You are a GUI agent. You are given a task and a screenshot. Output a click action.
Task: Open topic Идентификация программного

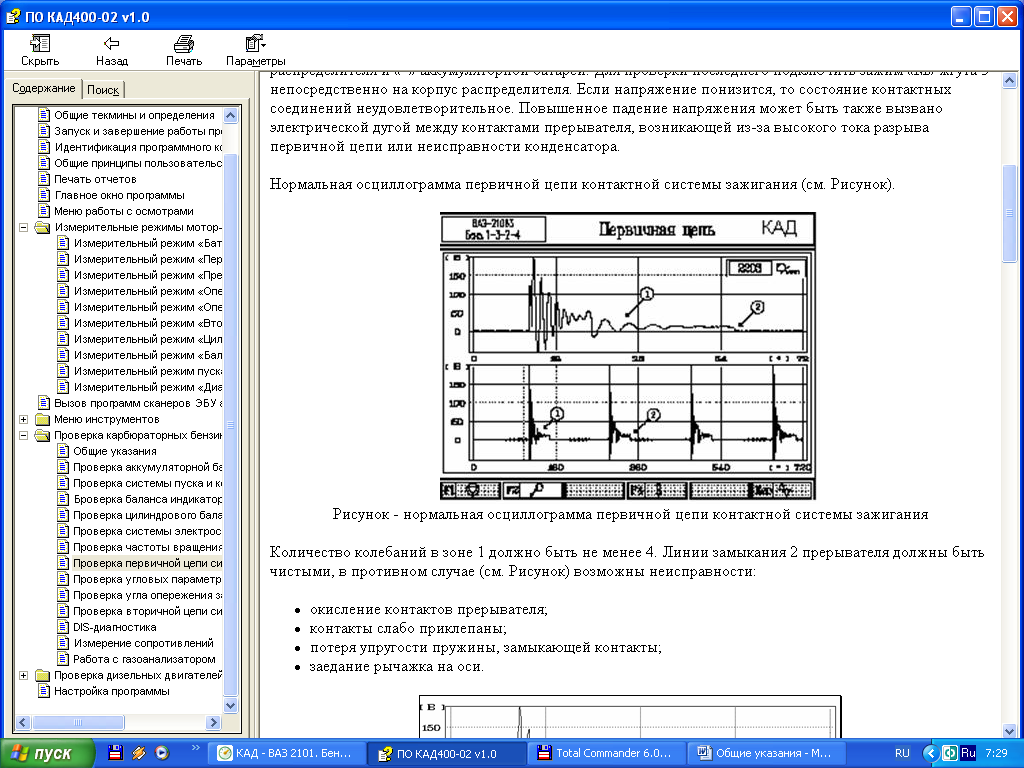[x=138, y=147]
